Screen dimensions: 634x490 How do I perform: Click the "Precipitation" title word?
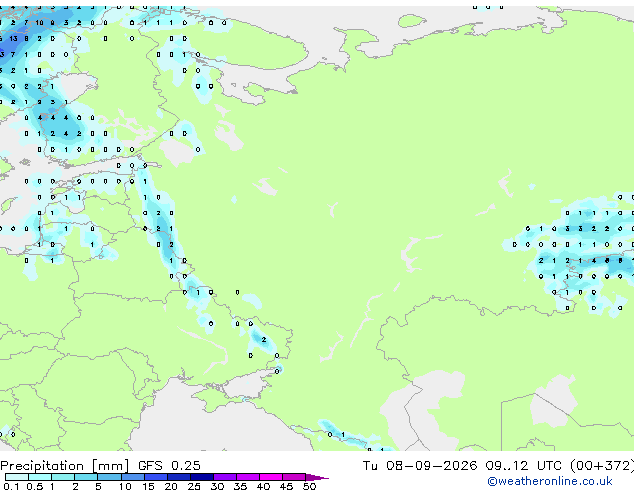42,466
